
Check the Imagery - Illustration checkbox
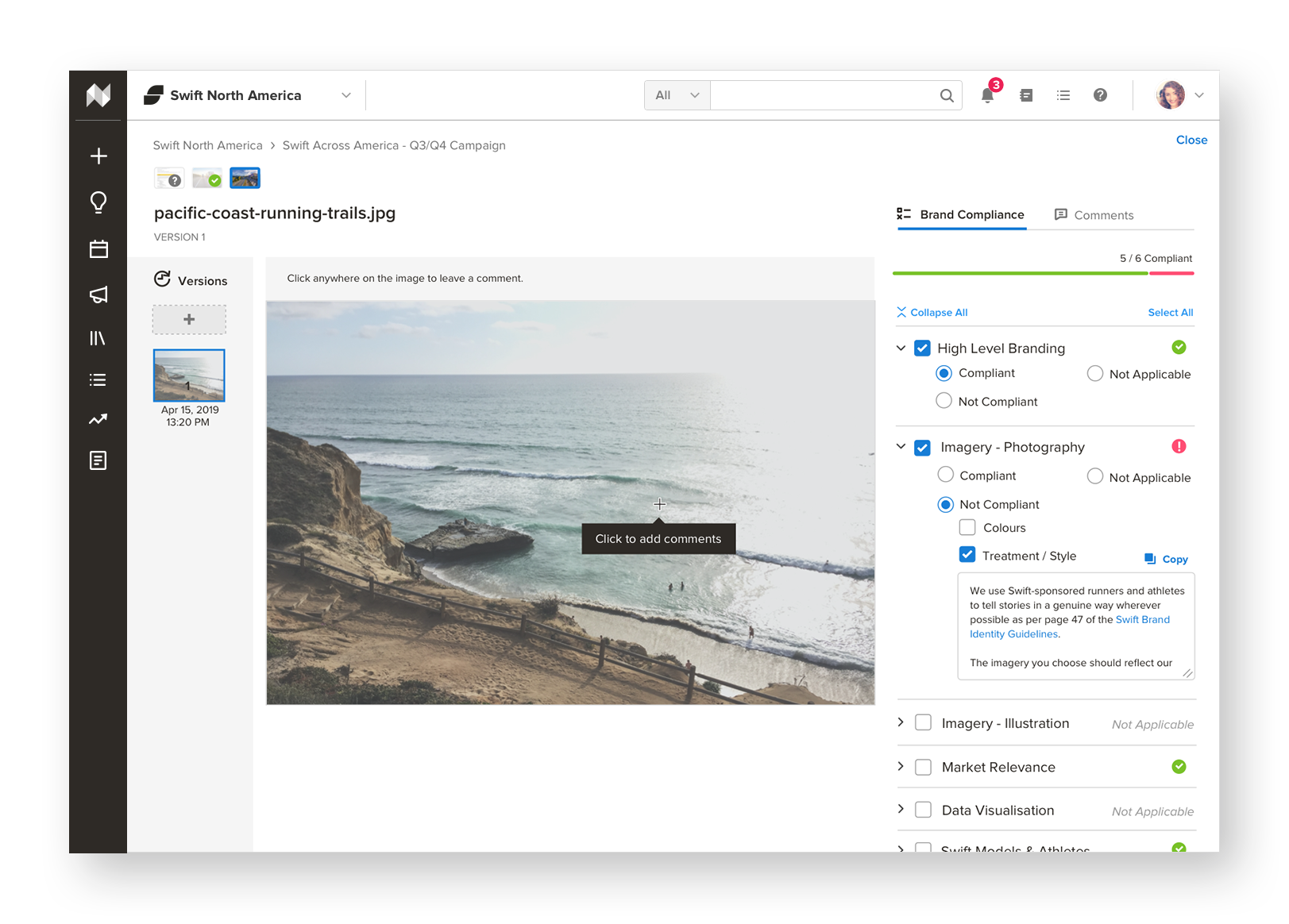coord(923,722)
